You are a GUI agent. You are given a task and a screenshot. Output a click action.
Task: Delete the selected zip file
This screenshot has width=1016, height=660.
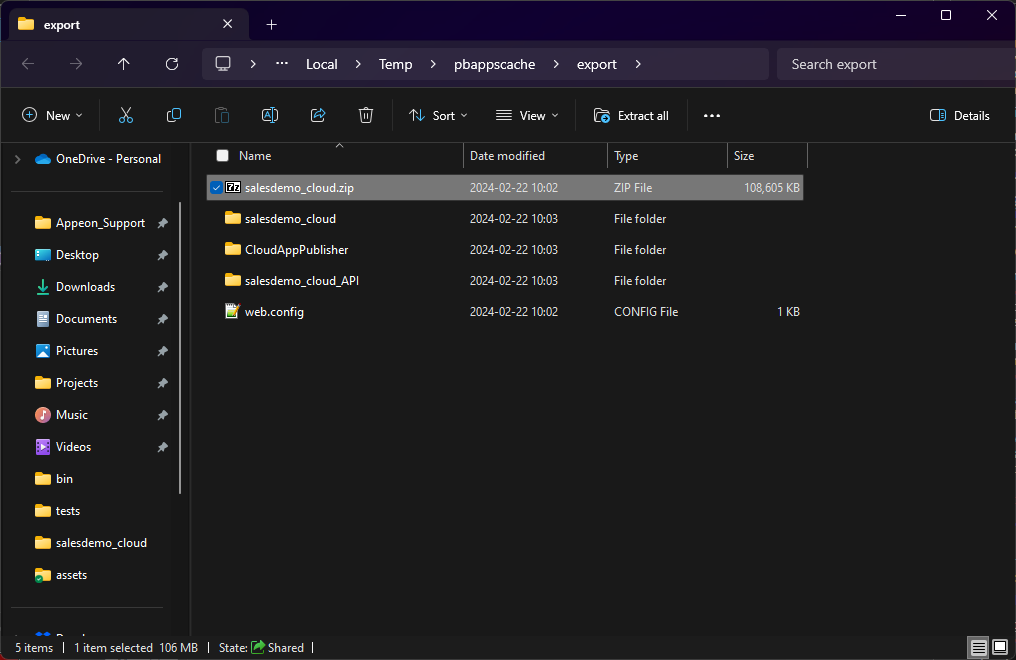(366, 114)
